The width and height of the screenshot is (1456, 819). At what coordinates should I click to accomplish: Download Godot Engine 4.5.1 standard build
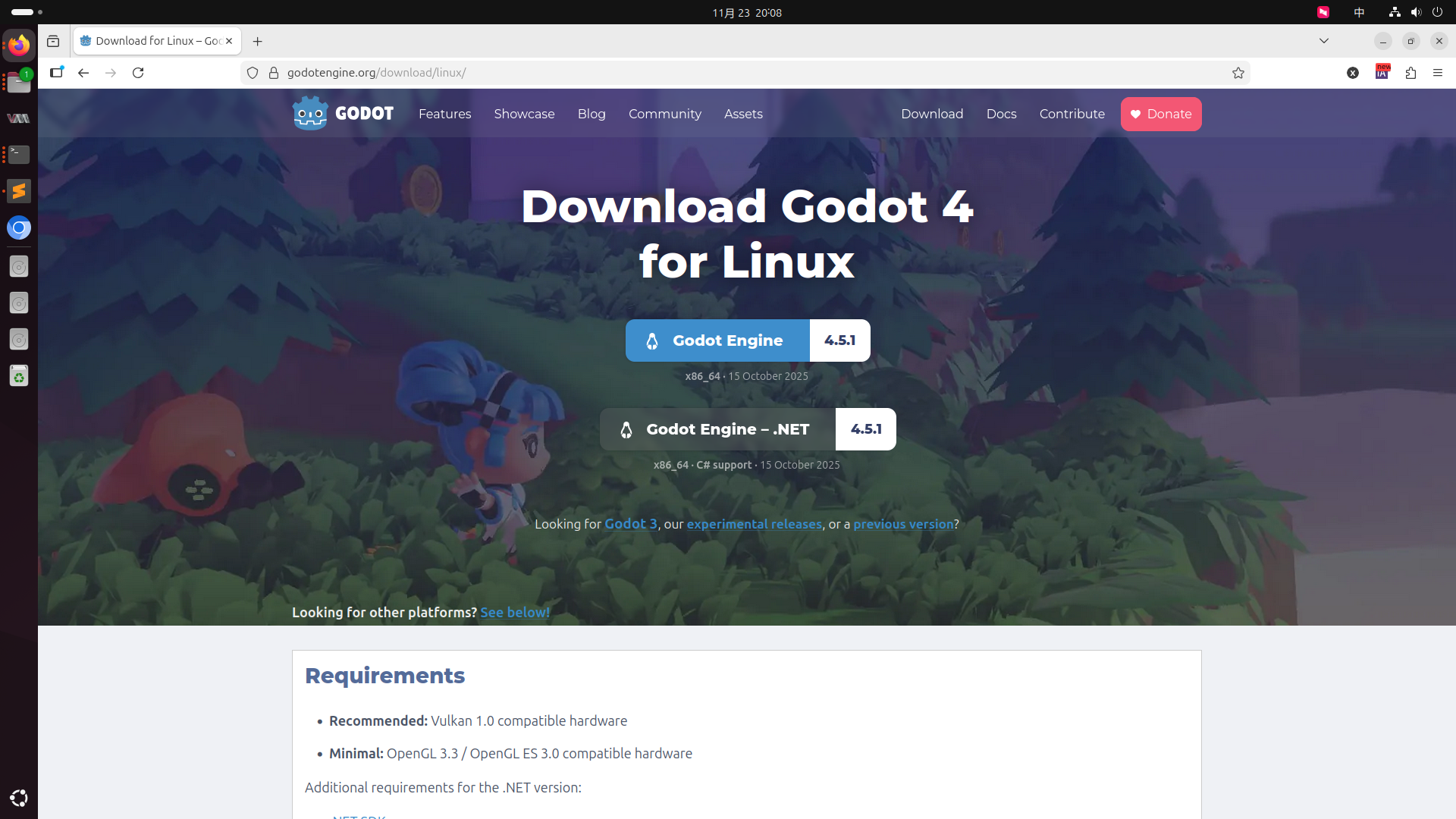coord(717,340)
